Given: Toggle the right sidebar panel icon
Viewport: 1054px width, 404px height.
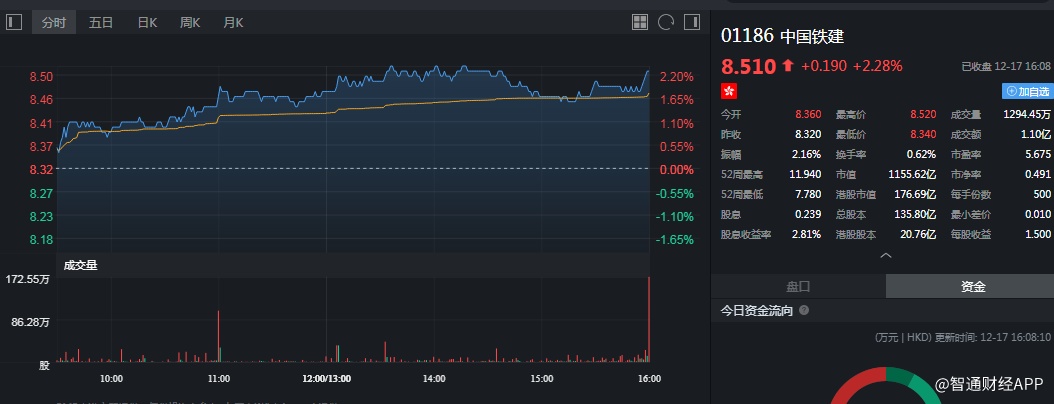Looking at the screenshot, I should coord(692,21).
